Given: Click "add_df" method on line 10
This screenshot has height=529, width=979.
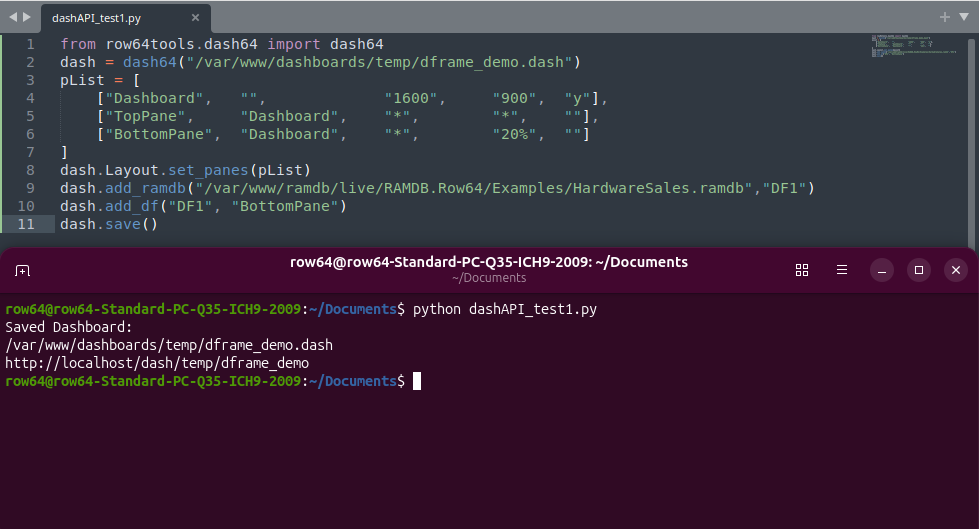Looking at the screenshot, I should point(132,206).
